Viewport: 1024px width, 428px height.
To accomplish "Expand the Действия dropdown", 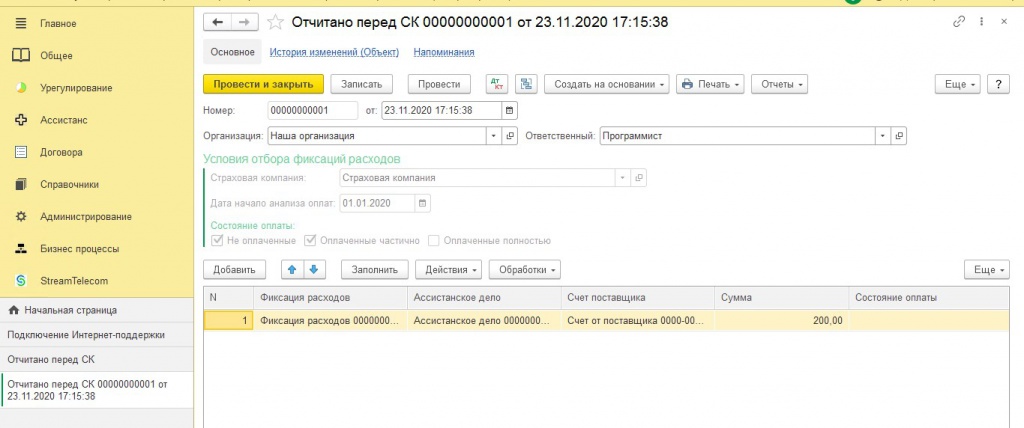I will click(x=449, y=269).
